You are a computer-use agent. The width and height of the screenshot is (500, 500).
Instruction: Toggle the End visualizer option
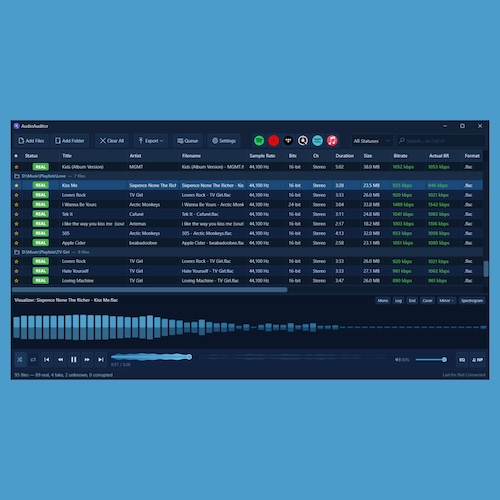click(412, 301)
